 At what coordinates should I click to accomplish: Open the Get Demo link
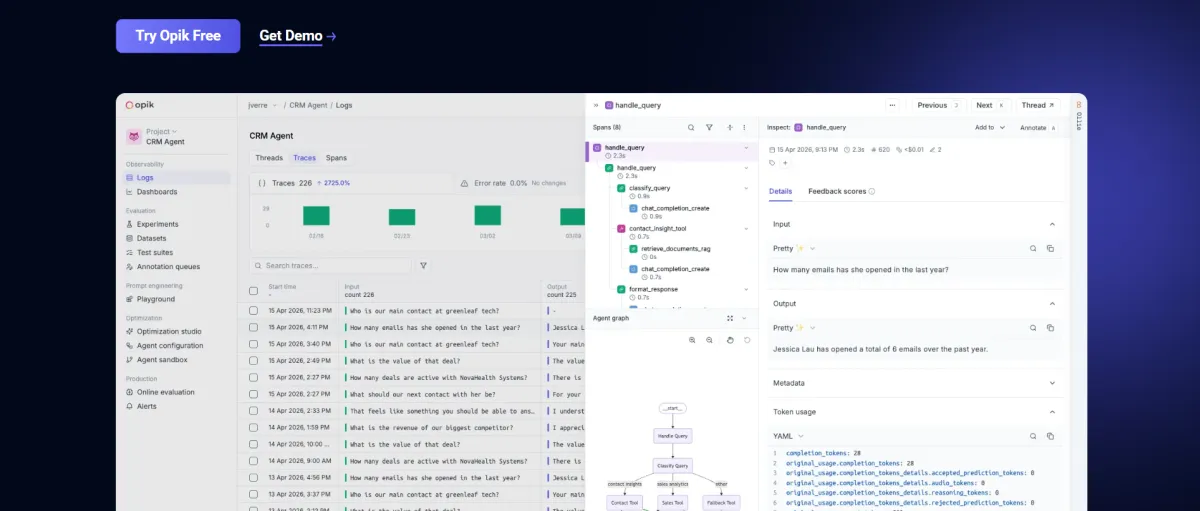297,36
